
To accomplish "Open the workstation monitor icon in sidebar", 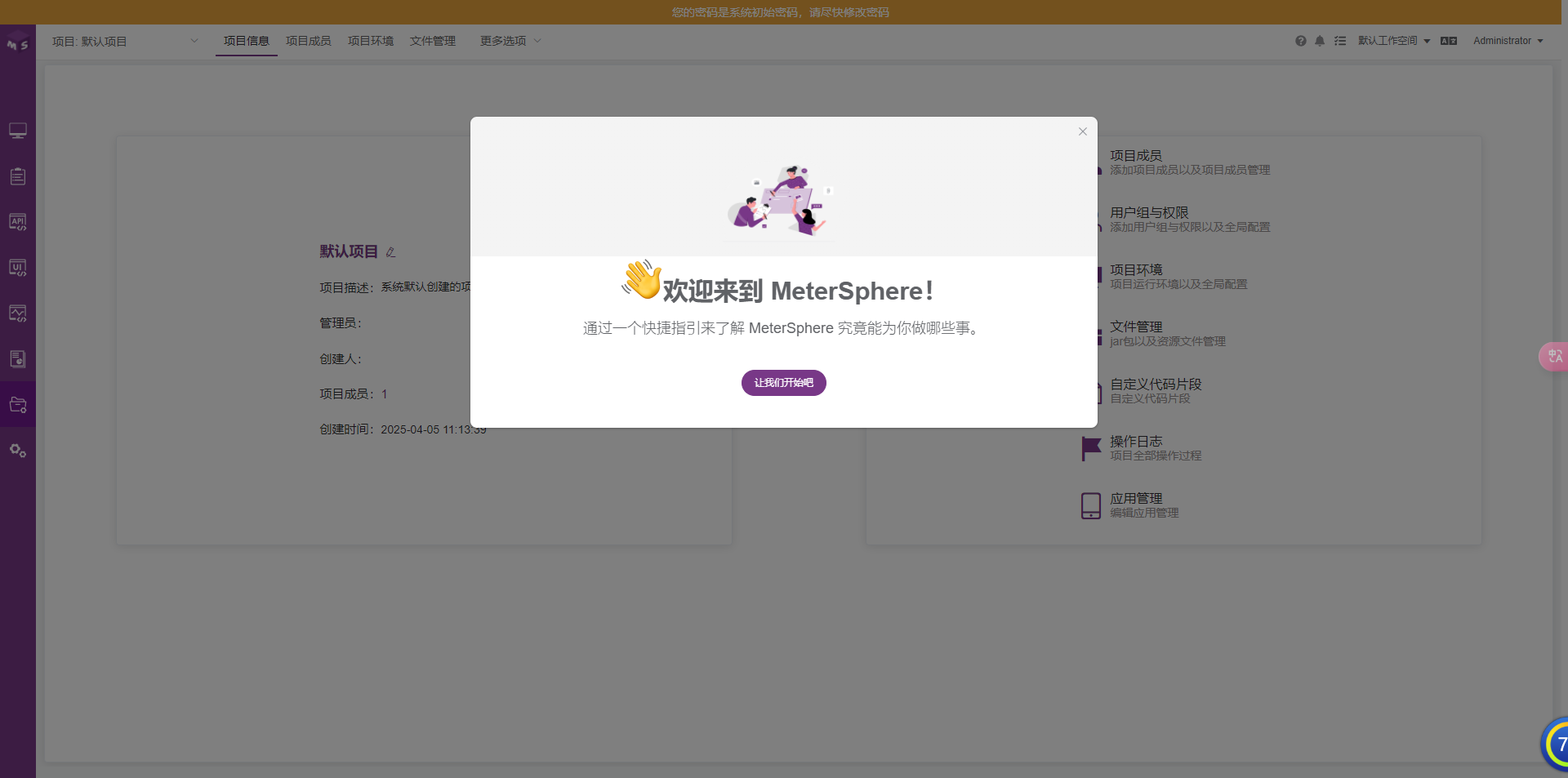I will [18, 131].
